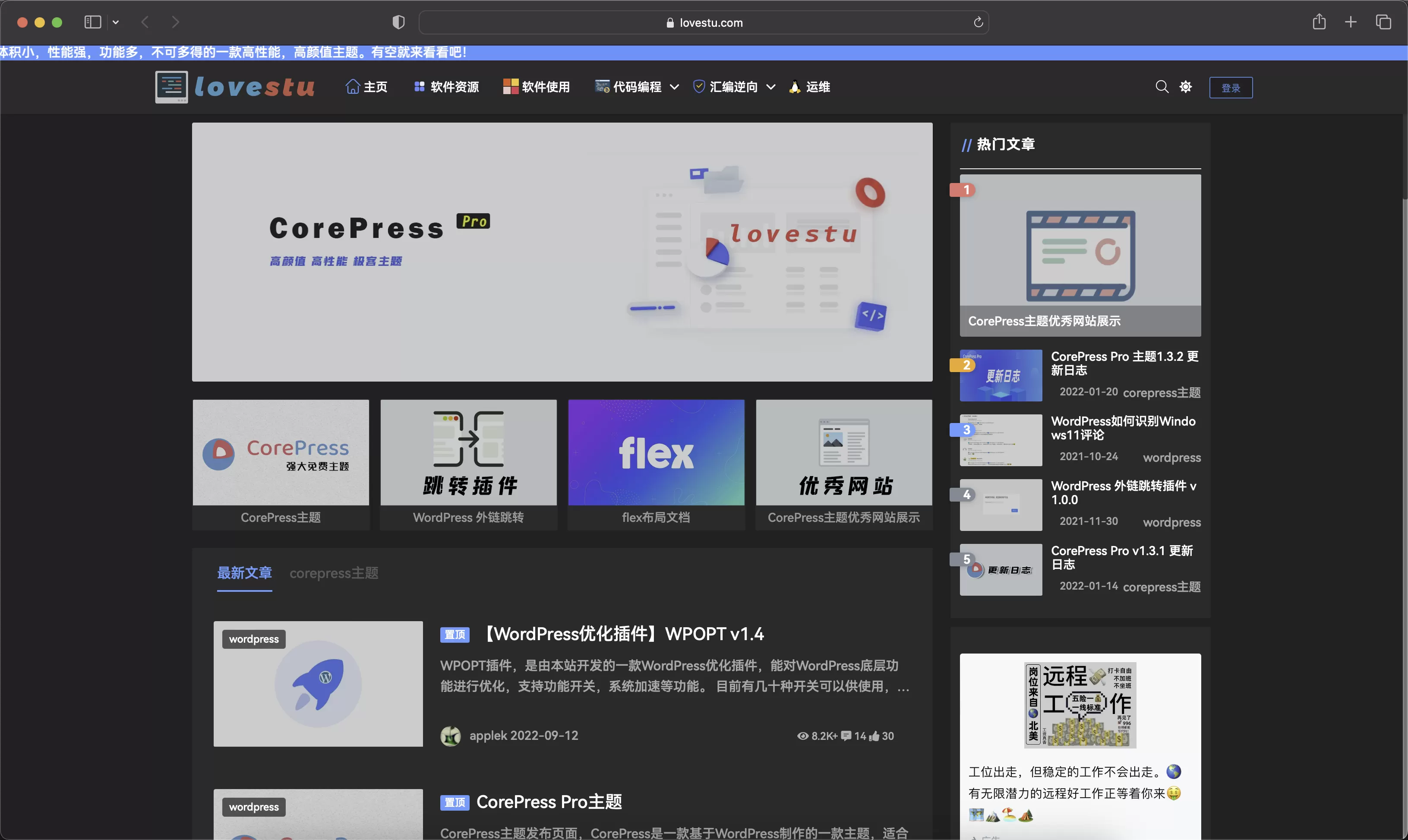Open the CorePress主题 card
The image size is (1408, 840).
coord(281,465)
